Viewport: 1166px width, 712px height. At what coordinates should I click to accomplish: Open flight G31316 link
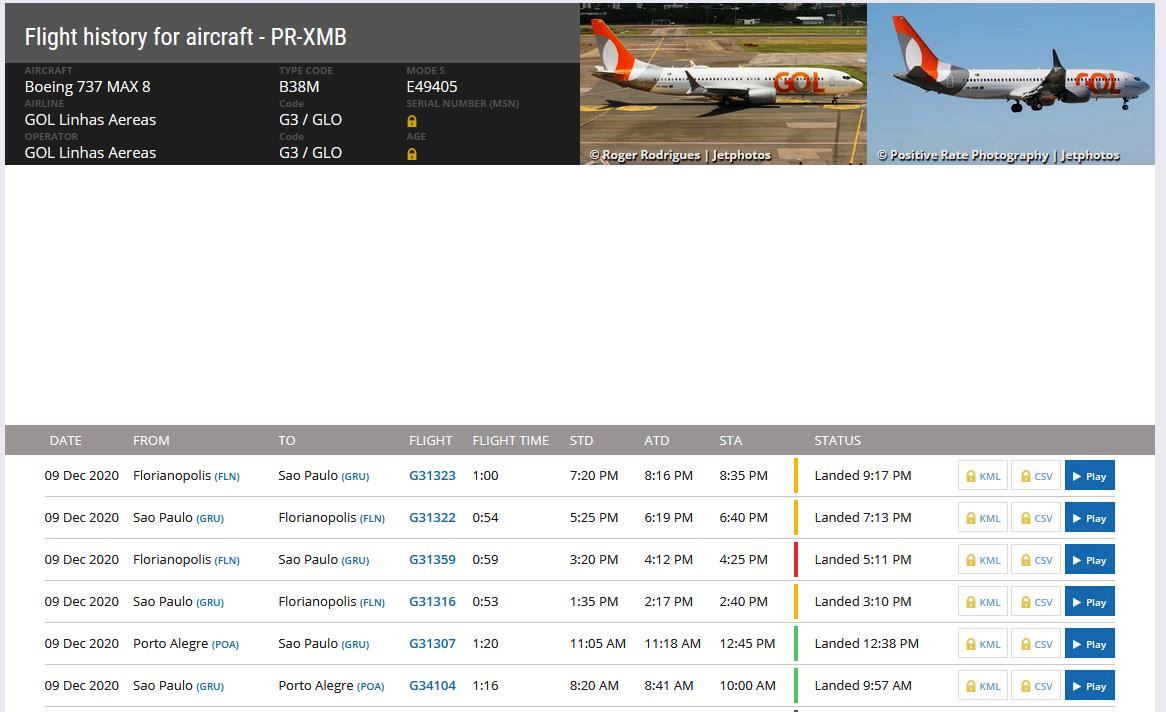432,601
